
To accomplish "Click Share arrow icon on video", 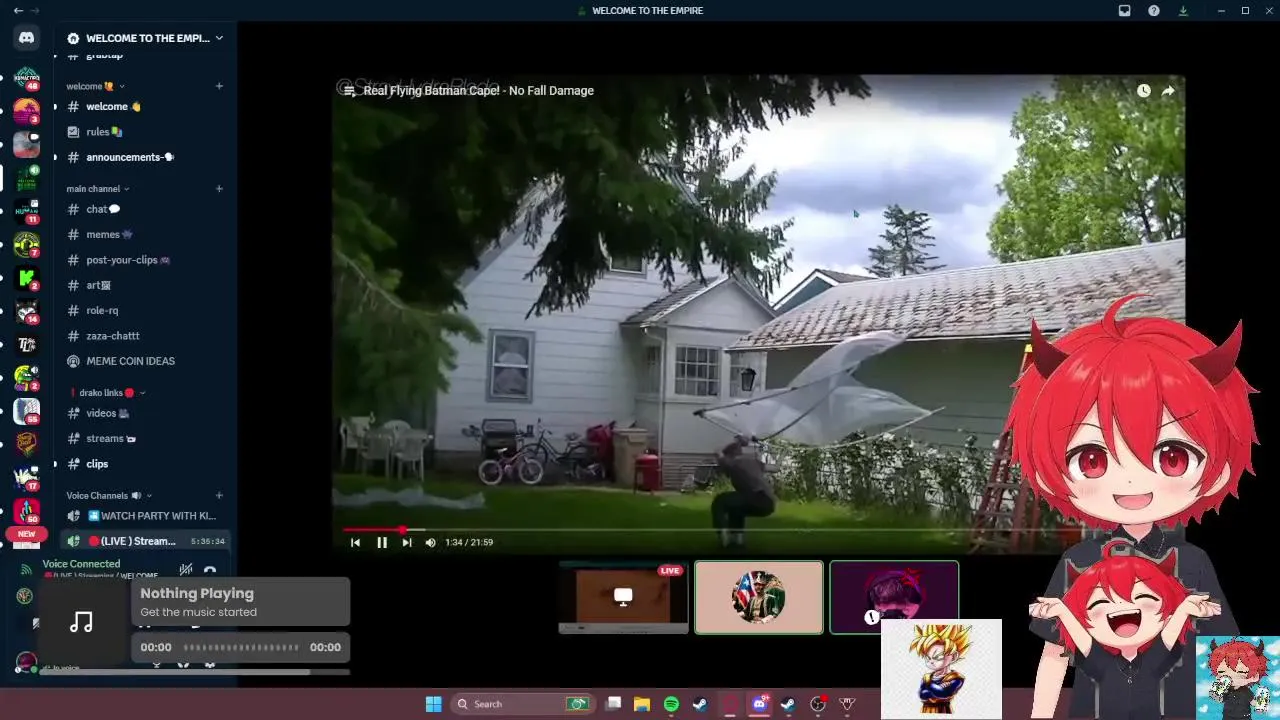I will [1168, 90].
